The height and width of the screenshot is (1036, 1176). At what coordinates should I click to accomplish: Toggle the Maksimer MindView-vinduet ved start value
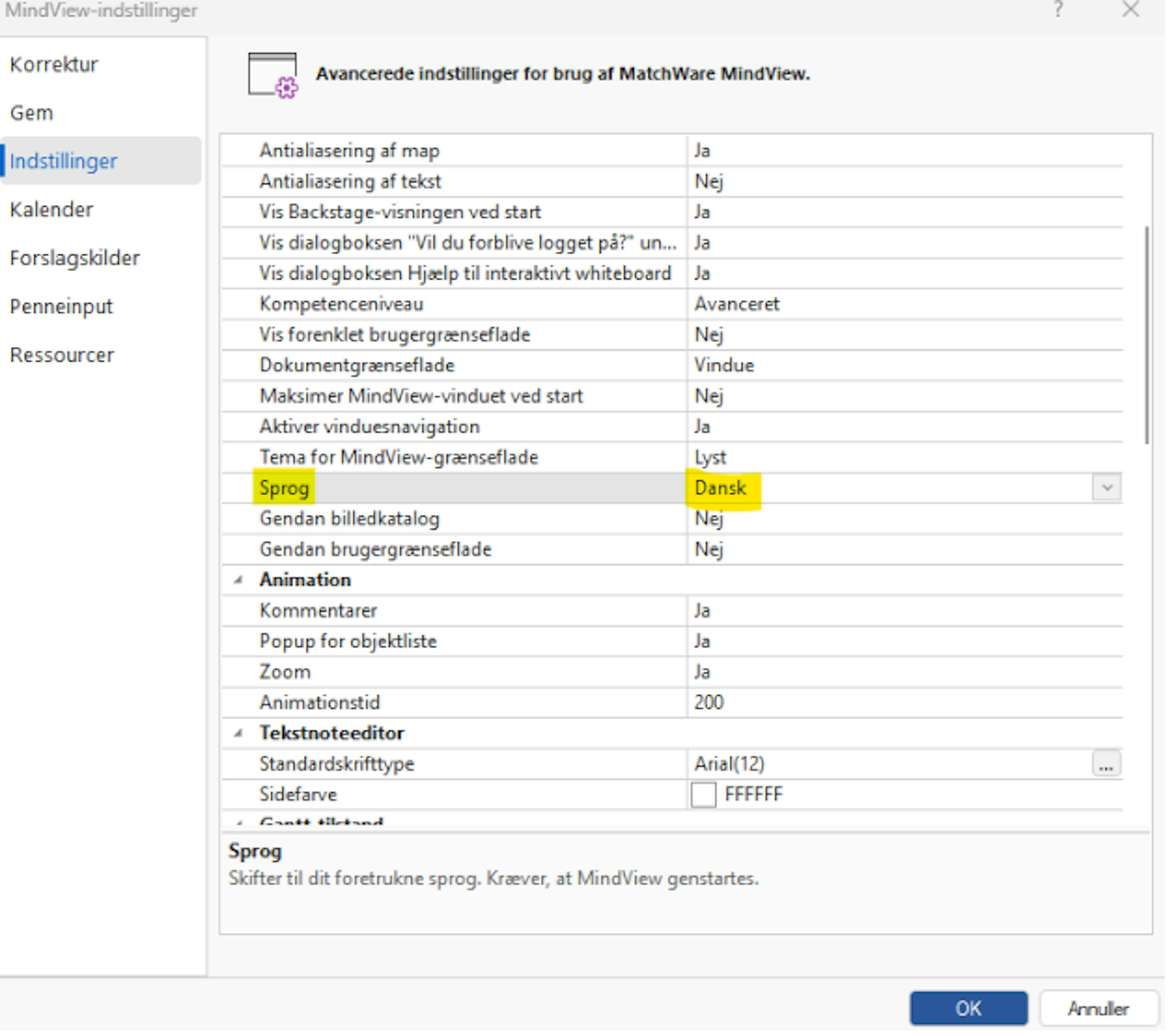(x=709, y=396)
